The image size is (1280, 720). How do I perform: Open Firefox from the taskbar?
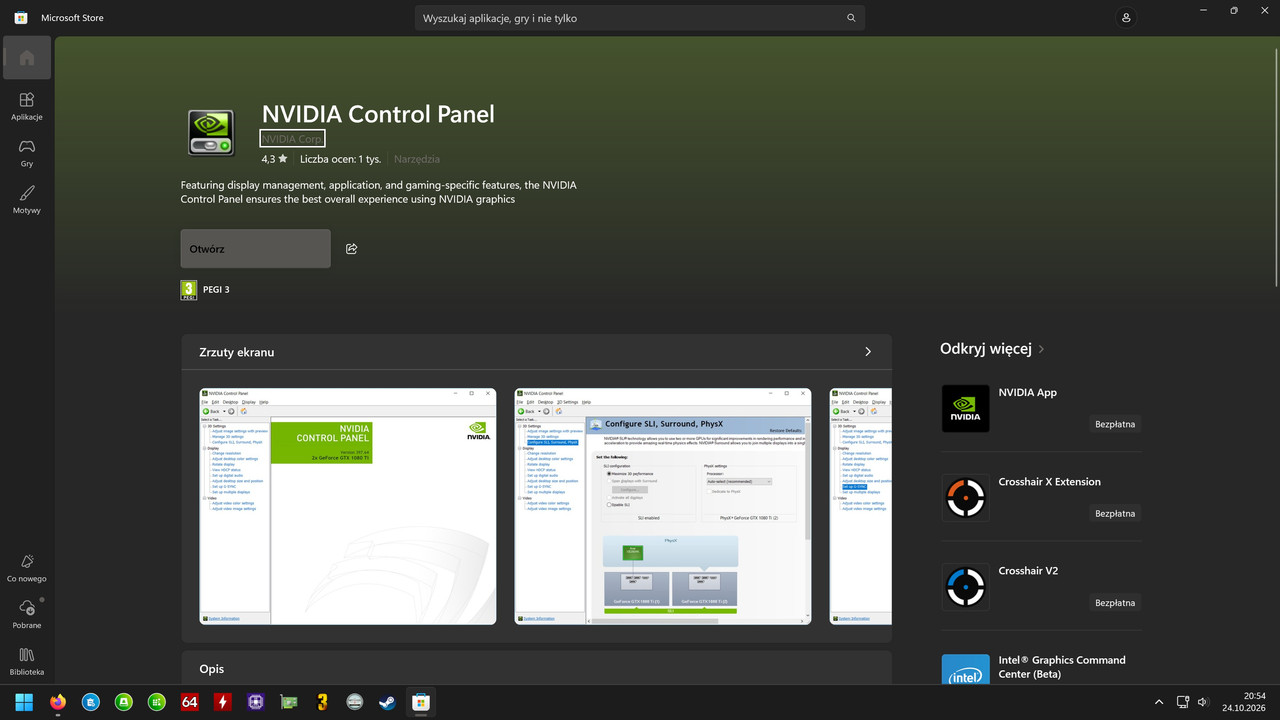(57, 702)
